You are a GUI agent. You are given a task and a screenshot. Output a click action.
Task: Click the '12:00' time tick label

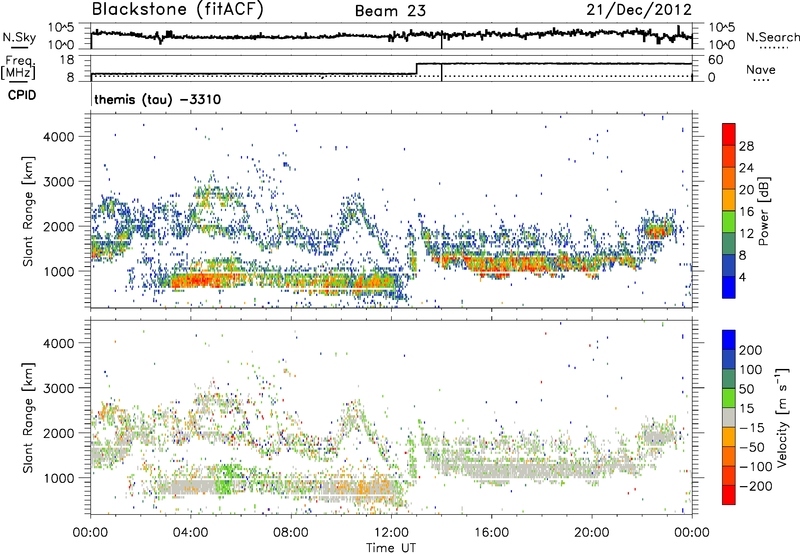coord(391,533)
